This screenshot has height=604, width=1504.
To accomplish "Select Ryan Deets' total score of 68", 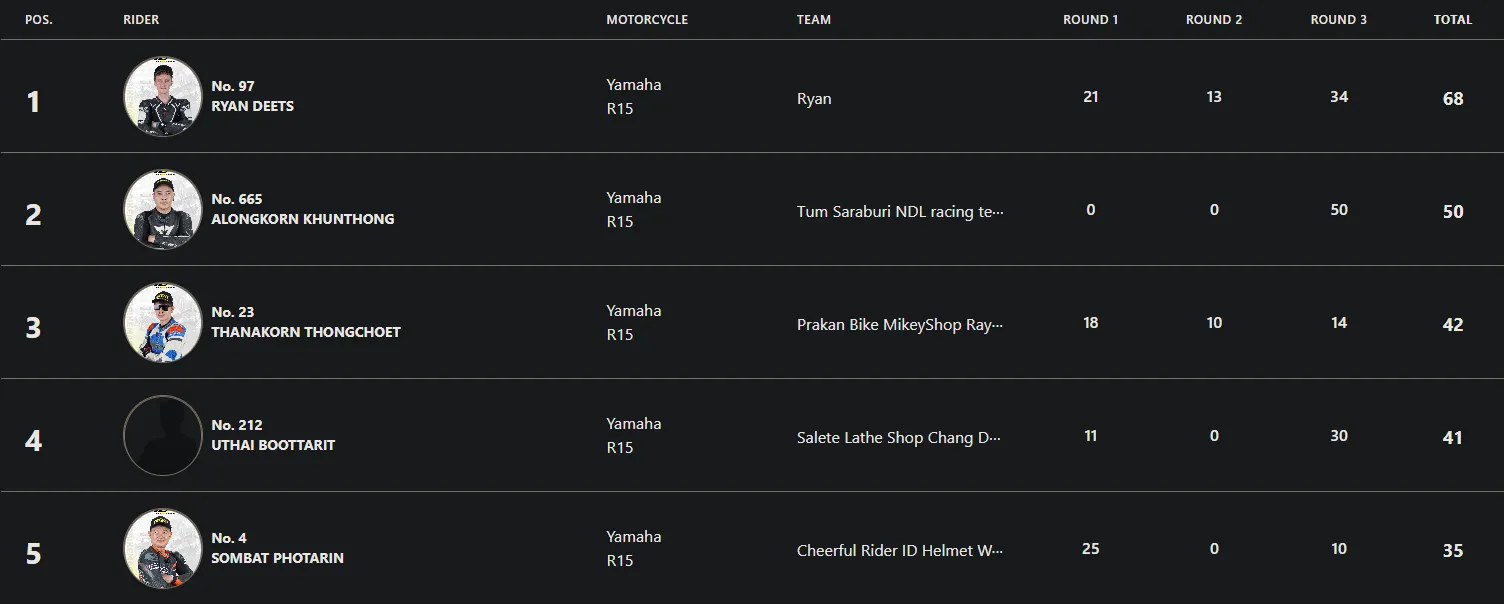I will click(1452, 99).
